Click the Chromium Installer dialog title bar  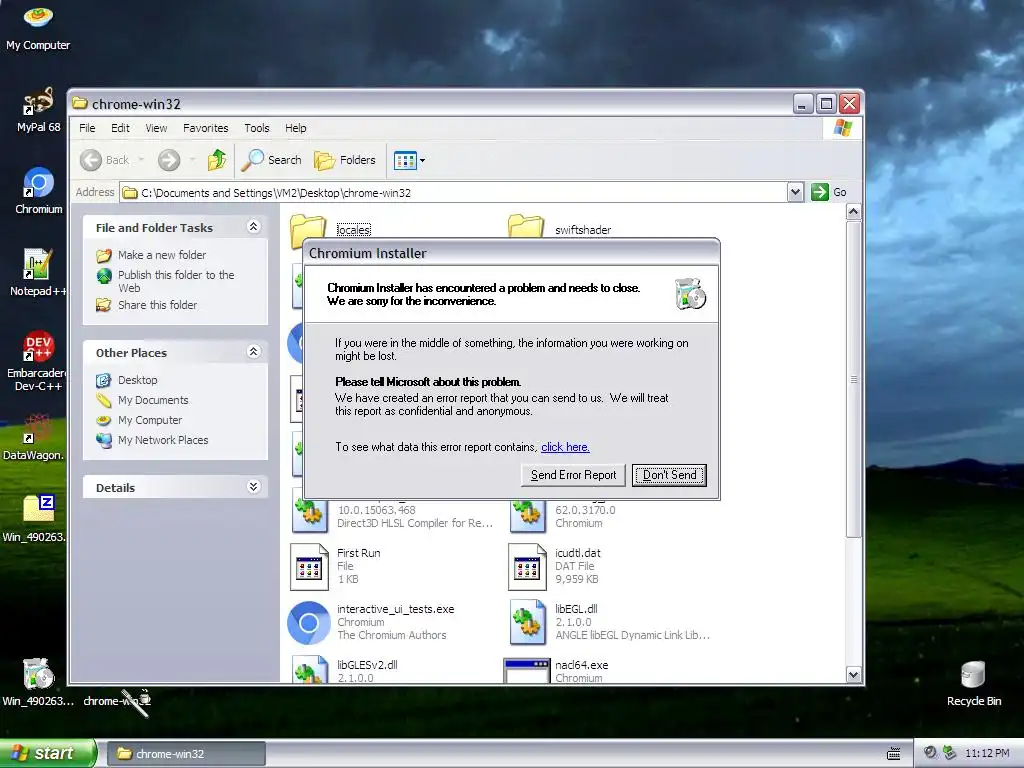pyautogui.click(x=512, y=253)
